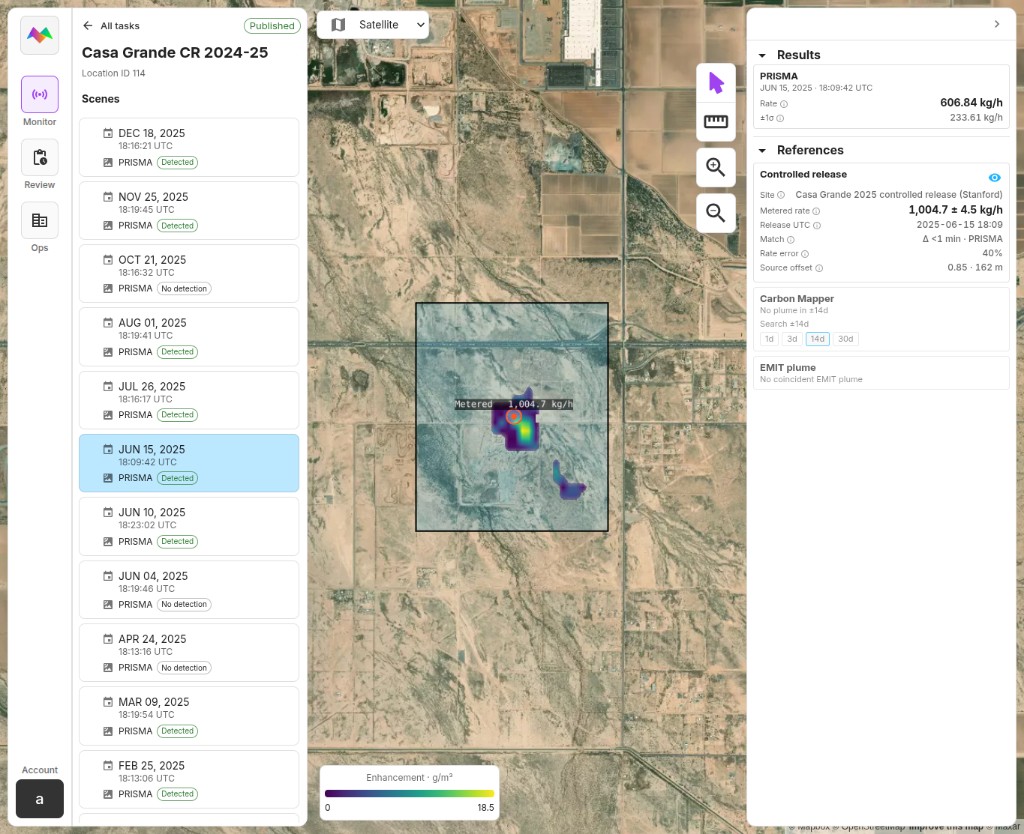Image resolution: width=1024 pixels, height=834 pixels.
Task: Select the DEC 18, 2025 scene
Action: pos(189,147)
